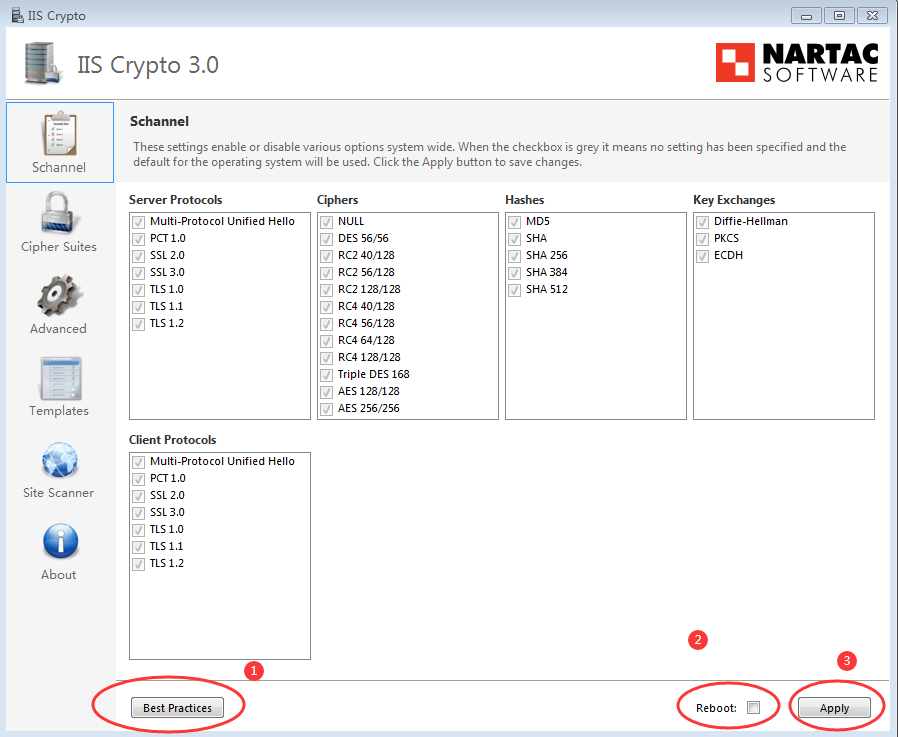Toggle the MD5 hash checkbox

coord(514,222)
